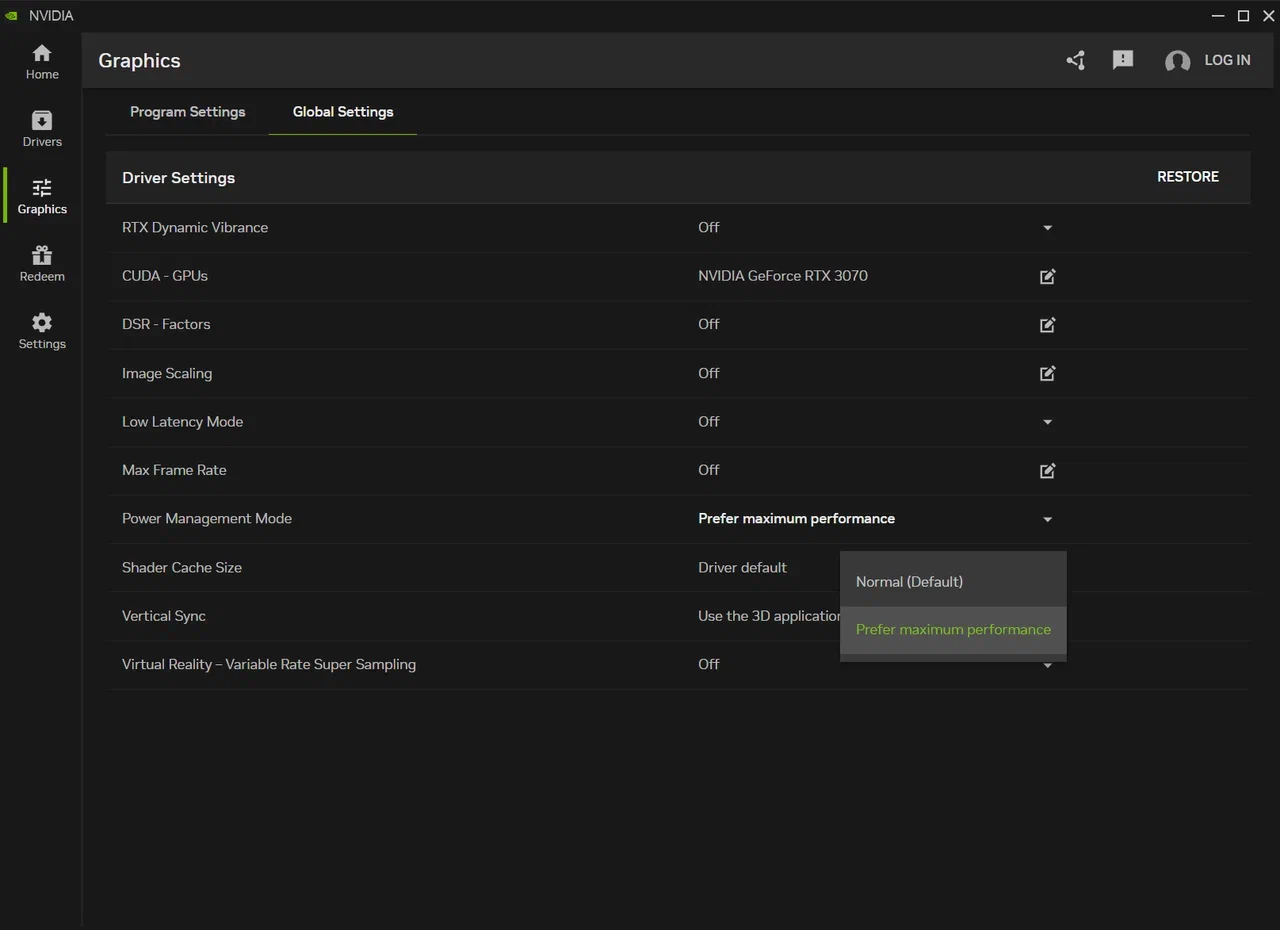Image resolution: width=1280 pixels, height=930 pixels.
Task: Open the Settings gear in sidebar
Action: [42, 331]
